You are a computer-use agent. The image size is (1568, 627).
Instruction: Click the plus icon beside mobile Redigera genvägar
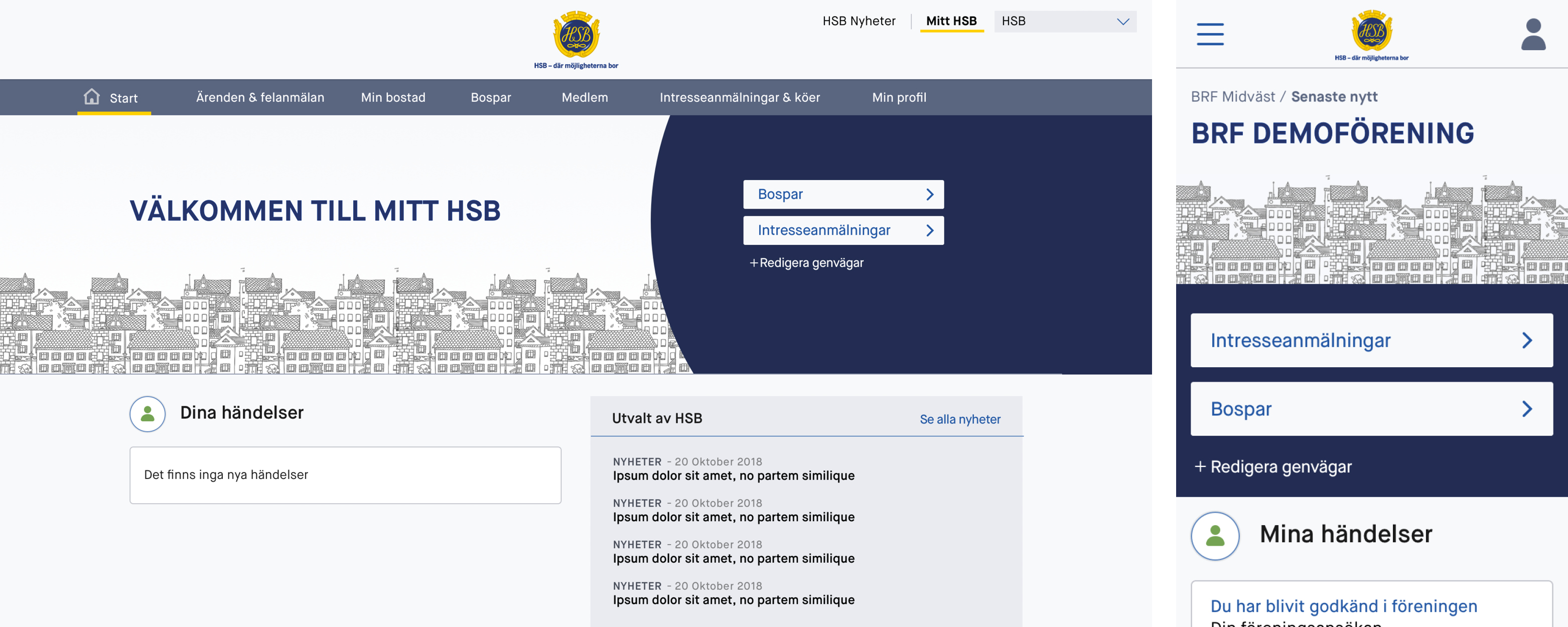(1200, 467)
